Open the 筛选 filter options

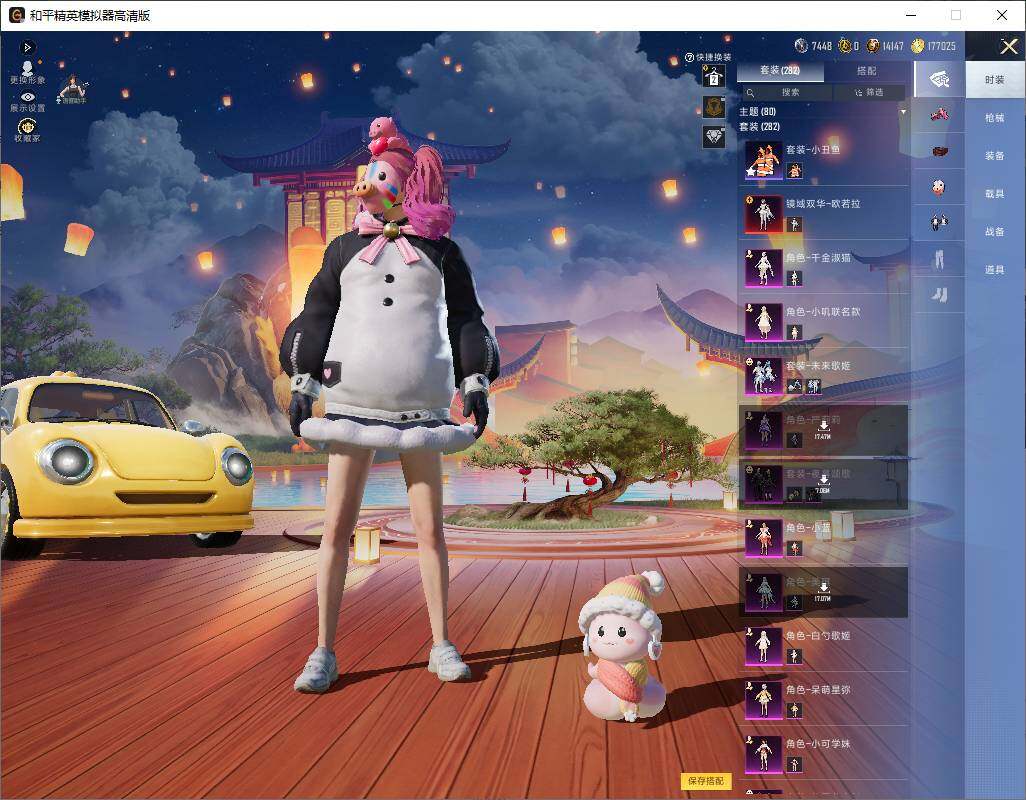coord(870,92)
